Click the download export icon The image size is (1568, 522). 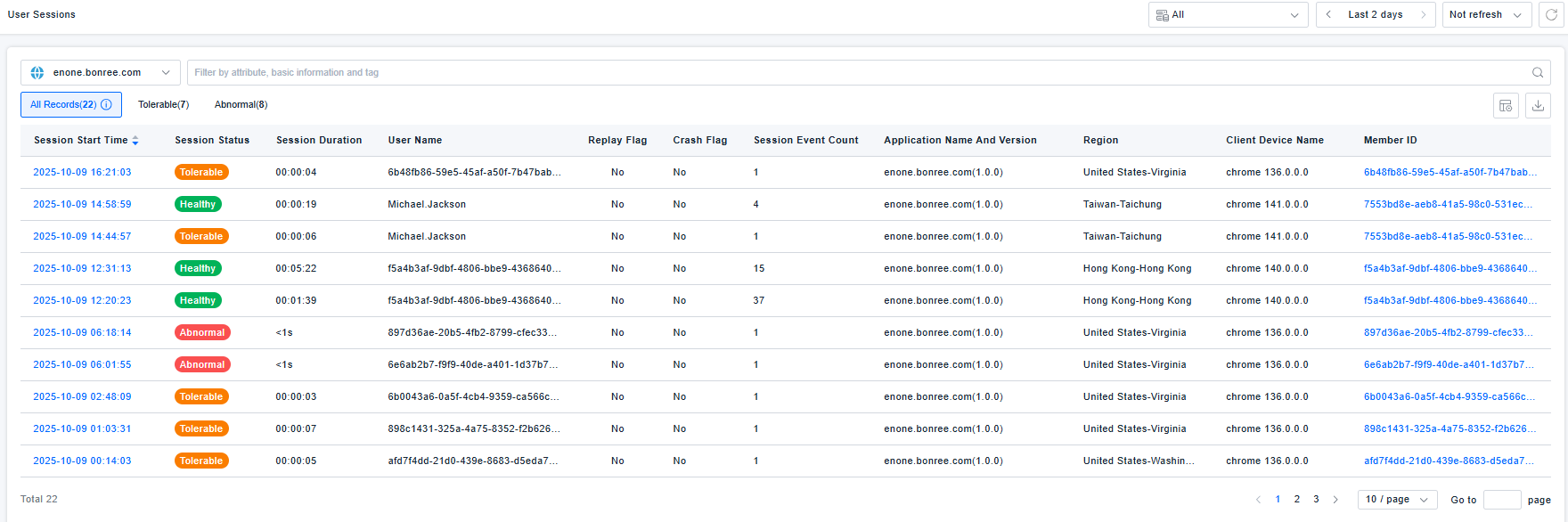[x=1538, y=105]
